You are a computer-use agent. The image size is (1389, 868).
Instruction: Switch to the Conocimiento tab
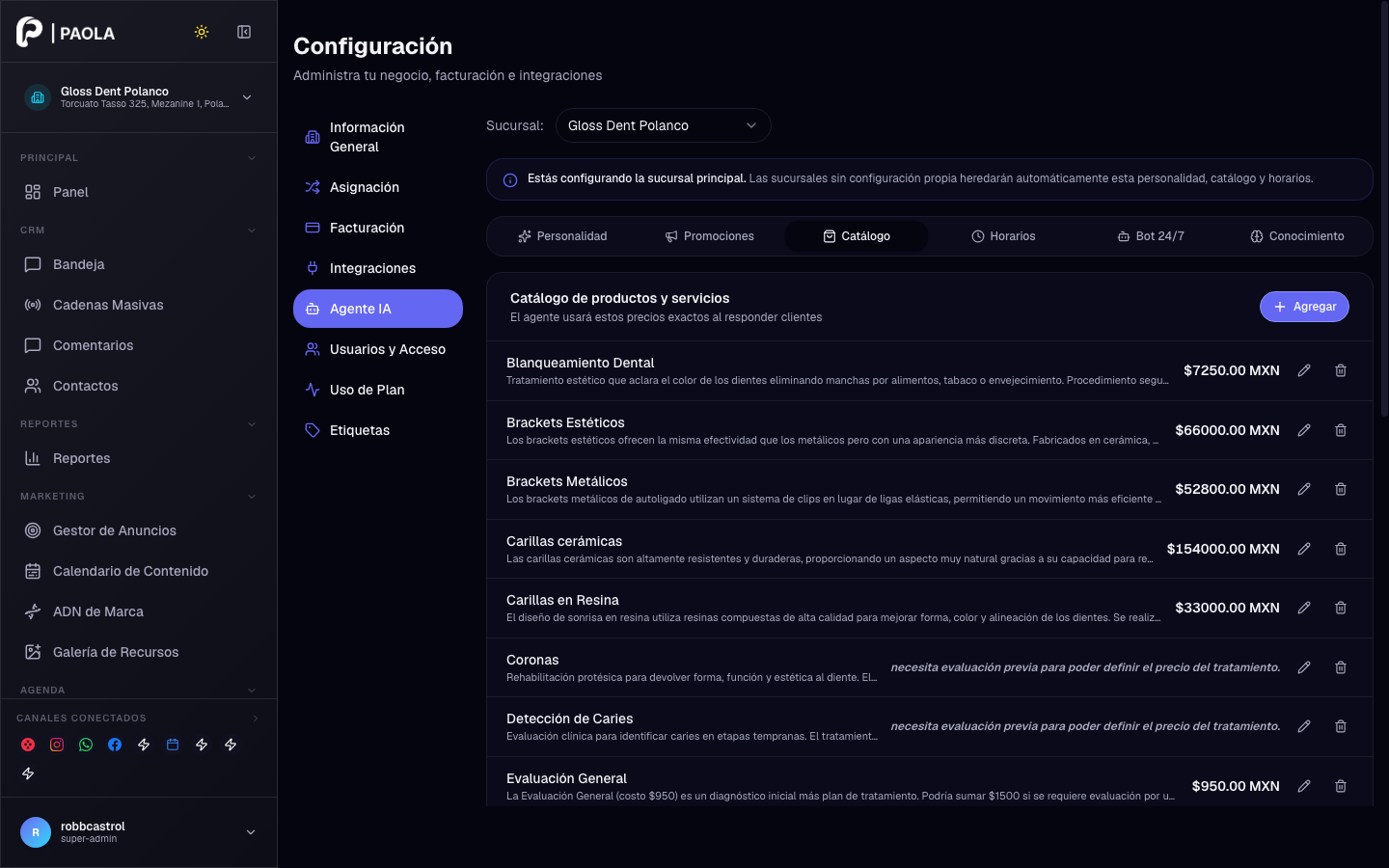click(x=1297, y=236)
